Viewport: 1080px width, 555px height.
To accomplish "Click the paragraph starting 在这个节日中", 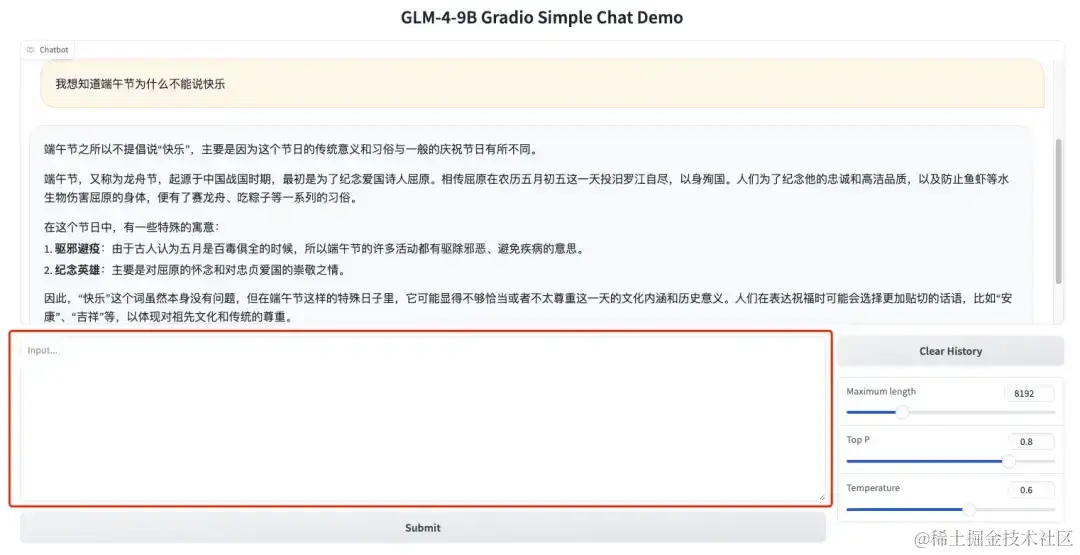I will point(132,227).
